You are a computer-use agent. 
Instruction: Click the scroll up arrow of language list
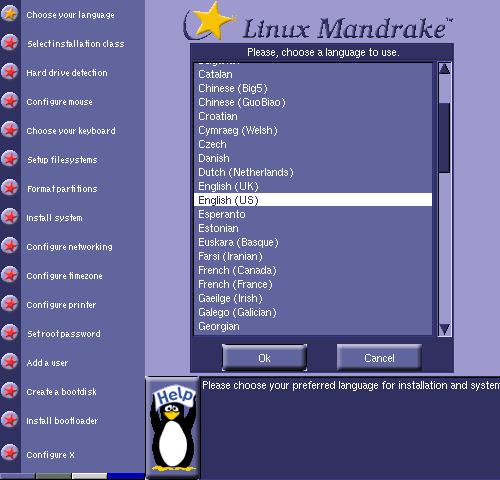pos(444,69)
